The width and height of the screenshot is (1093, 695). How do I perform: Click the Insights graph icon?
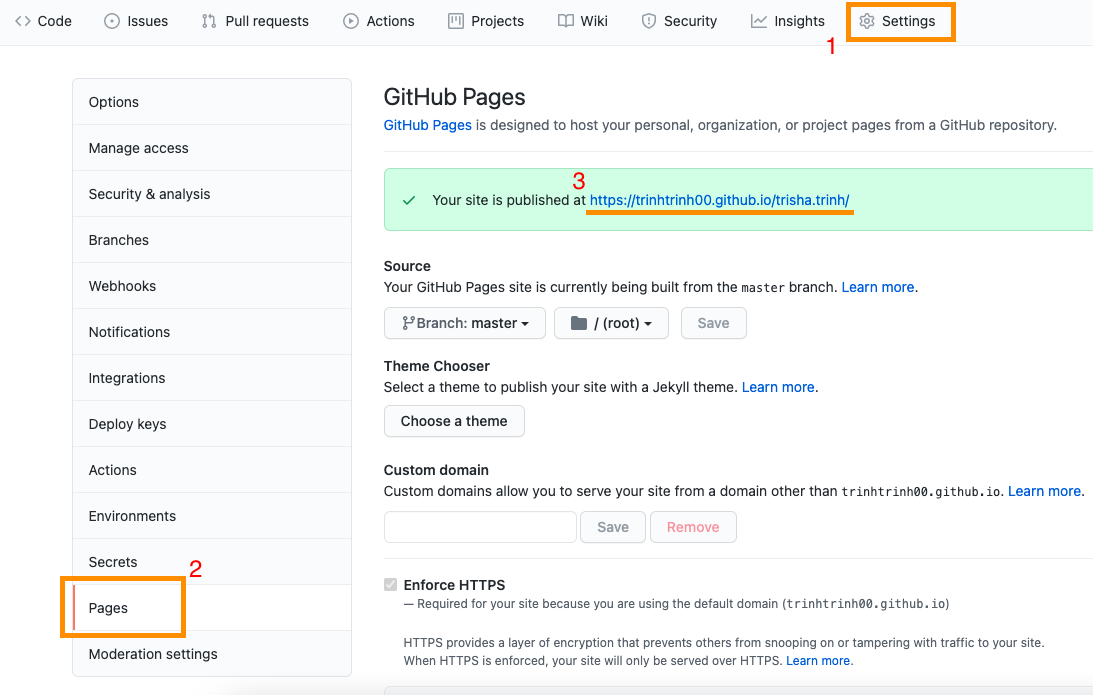(x=758, y=21)
